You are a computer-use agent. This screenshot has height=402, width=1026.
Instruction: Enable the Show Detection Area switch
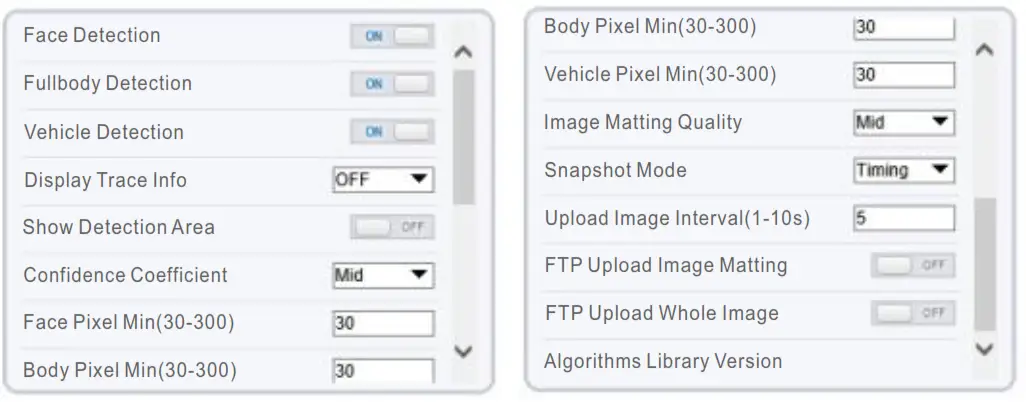coord(392,227)
